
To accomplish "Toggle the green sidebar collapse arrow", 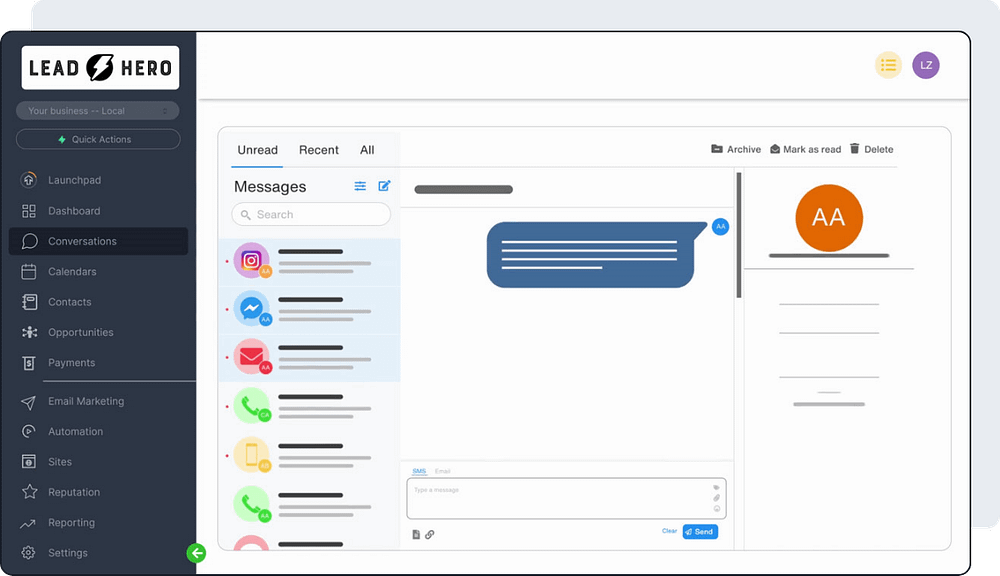I will click(x=196, y=553).
